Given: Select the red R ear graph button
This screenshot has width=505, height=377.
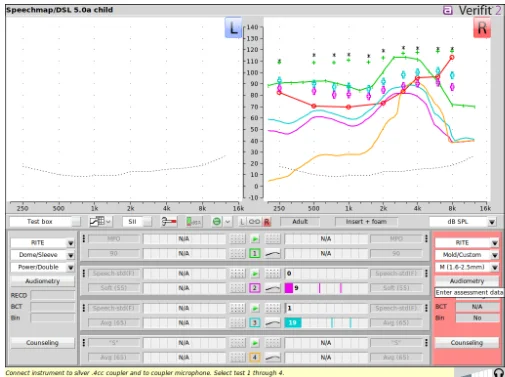Looking at the screenshot, I should [482, 28].
